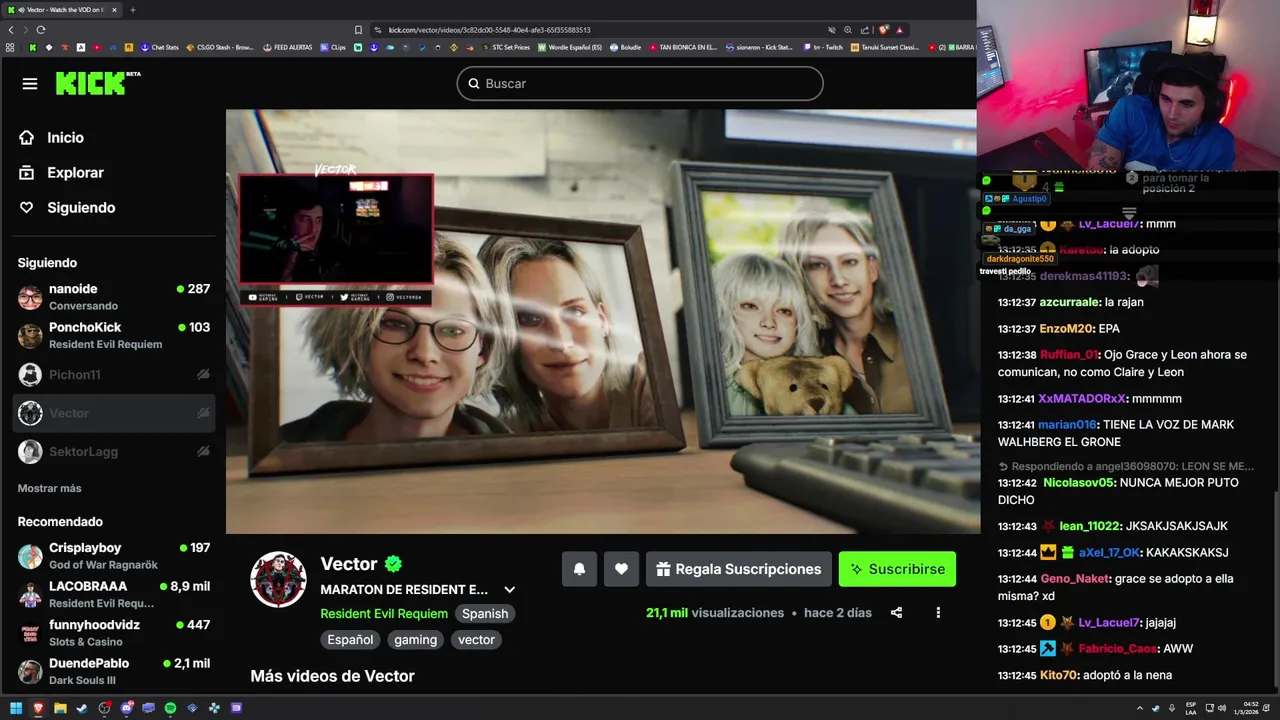Viewport: 1280px width, 720px height.
Task: Click Ruffian_01 username in chat
Action: tap(1069, 355)
